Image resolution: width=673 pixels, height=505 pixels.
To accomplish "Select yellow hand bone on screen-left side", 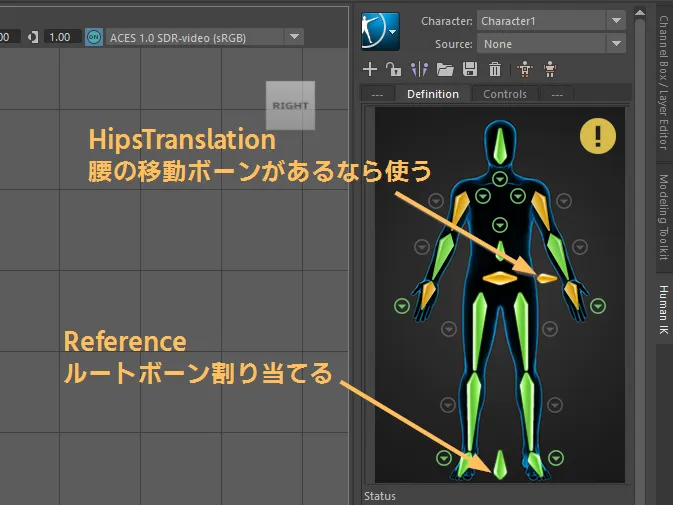I will [x=428, y=294].
